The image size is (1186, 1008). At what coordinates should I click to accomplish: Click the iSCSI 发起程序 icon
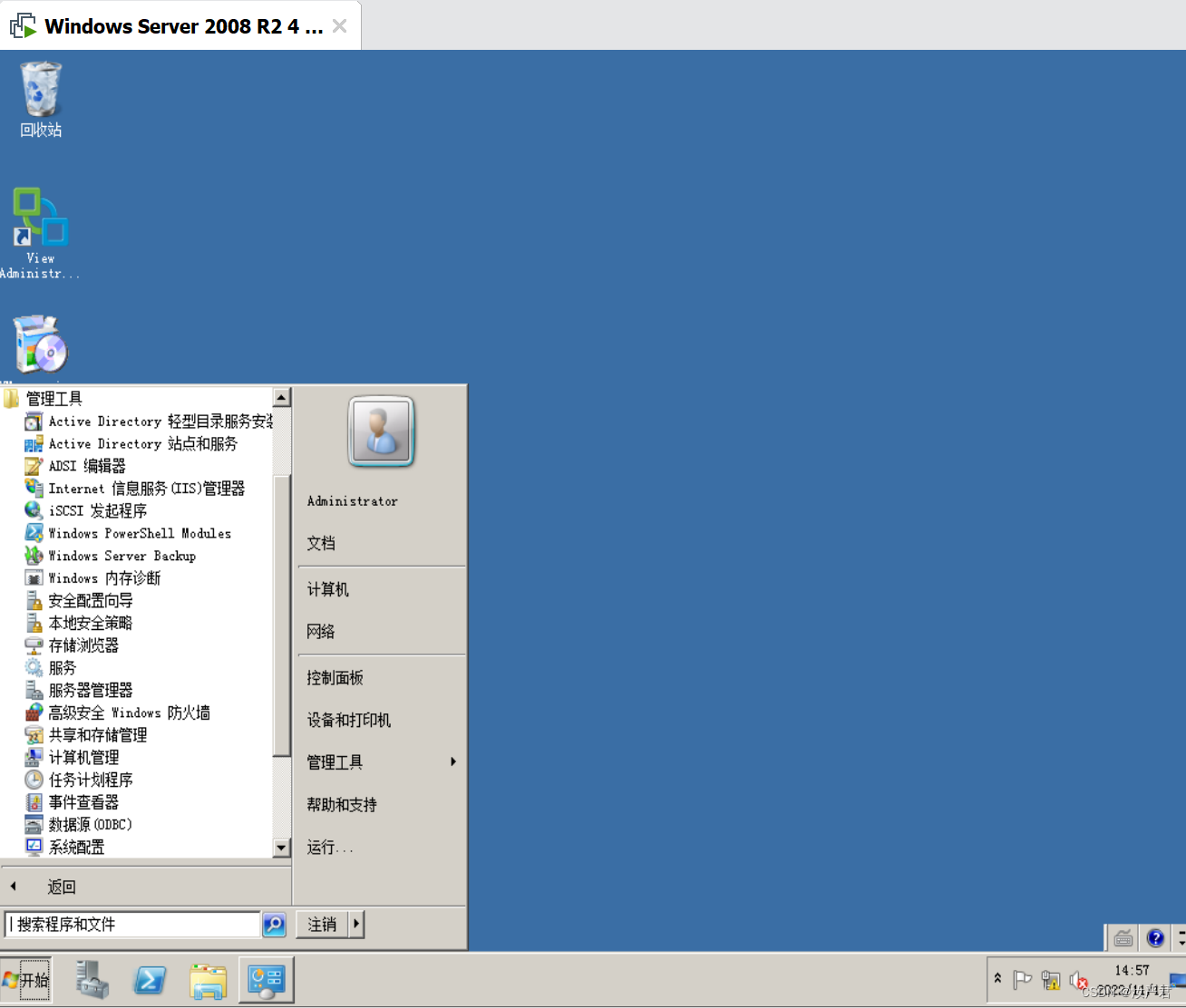(x=34, y=511)
